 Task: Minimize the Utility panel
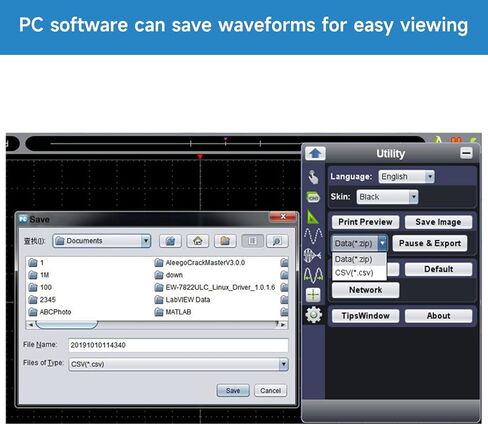pyautogui.click(x=466, y=153)
